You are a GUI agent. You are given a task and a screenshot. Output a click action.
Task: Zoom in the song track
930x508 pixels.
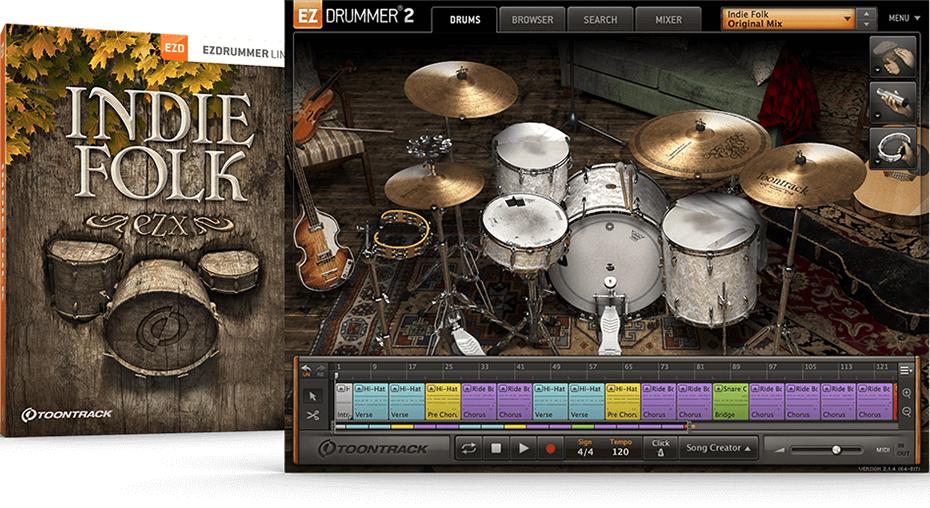click(x=906, y=393)
